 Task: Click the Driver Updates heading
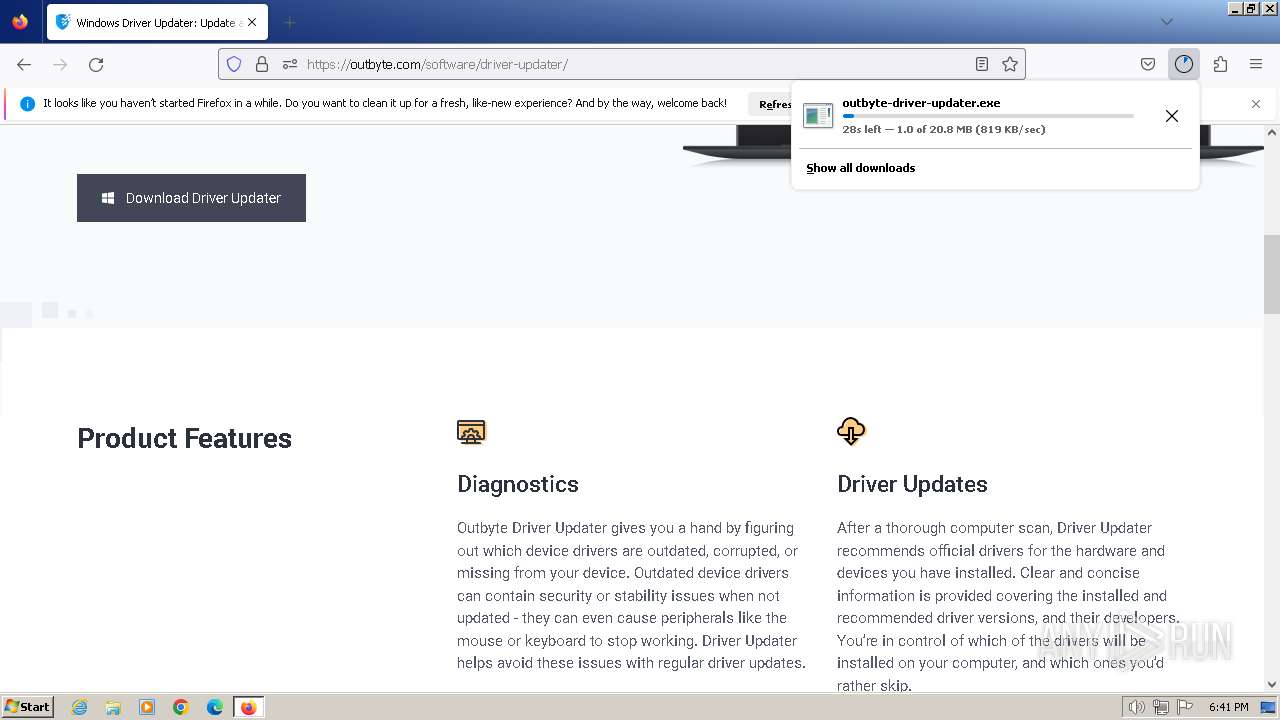click(x=912, y=484)
